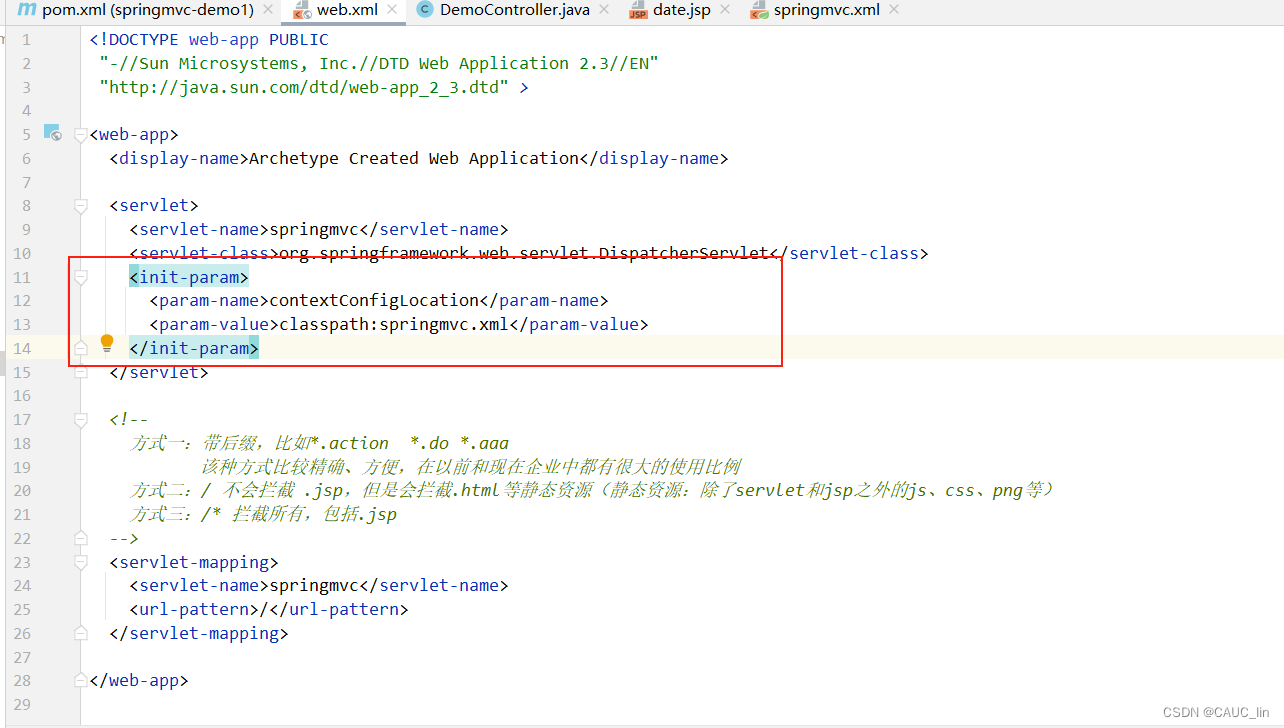The height and width of the screenshot is (728, 1284).
Task: Click the fold end marker on line 14
Action: pos(81,348)
